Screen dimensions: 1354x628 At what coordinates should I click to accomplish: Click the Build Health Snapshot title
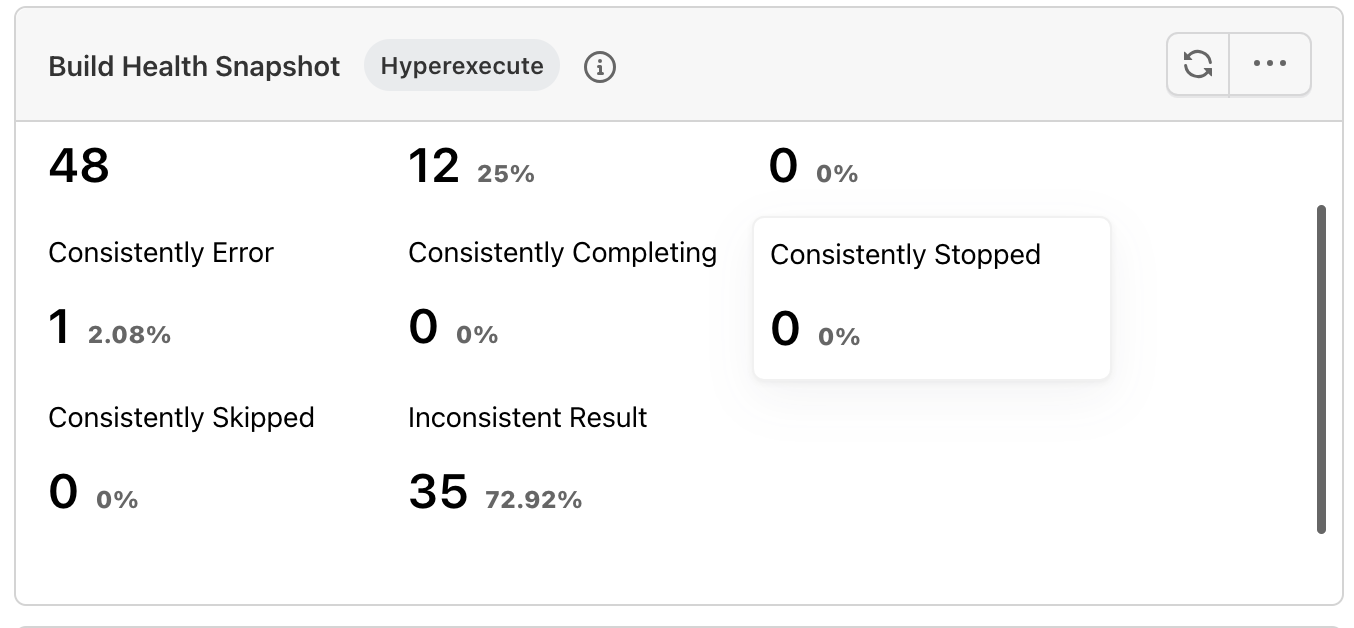(194, 67)
